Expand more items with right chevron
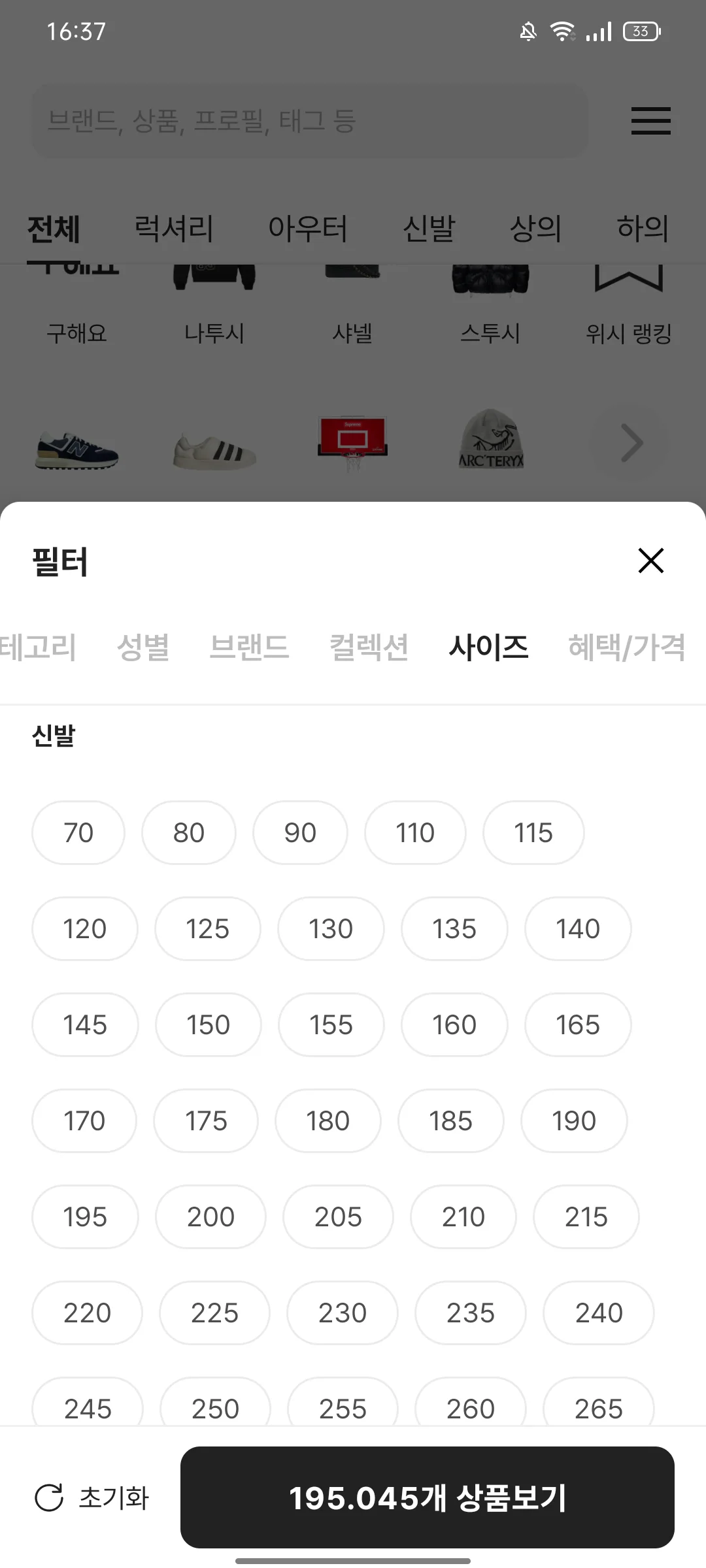 point(630,443)
